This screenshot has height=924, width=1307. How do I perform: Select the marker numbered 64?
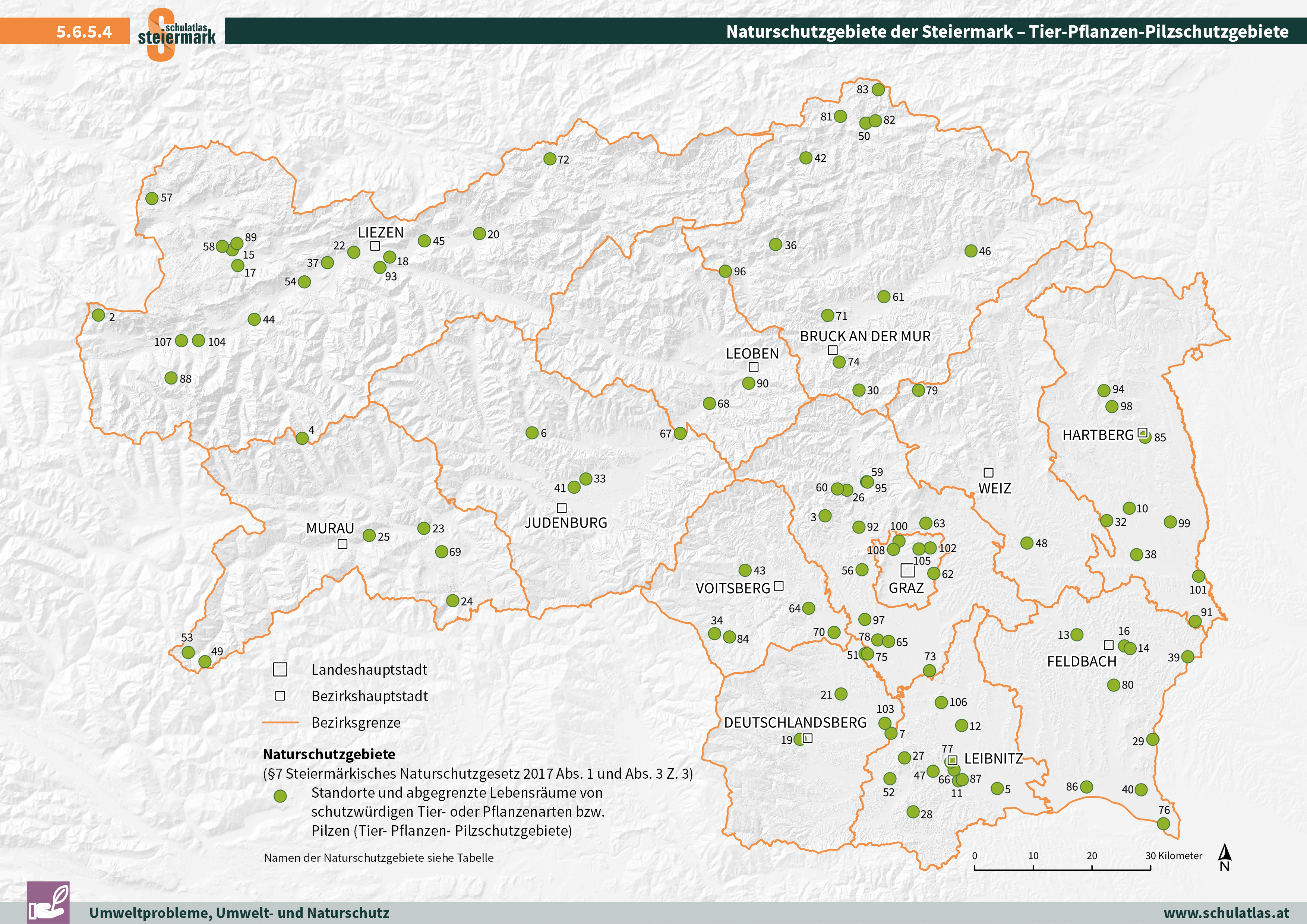pos(808,608)
